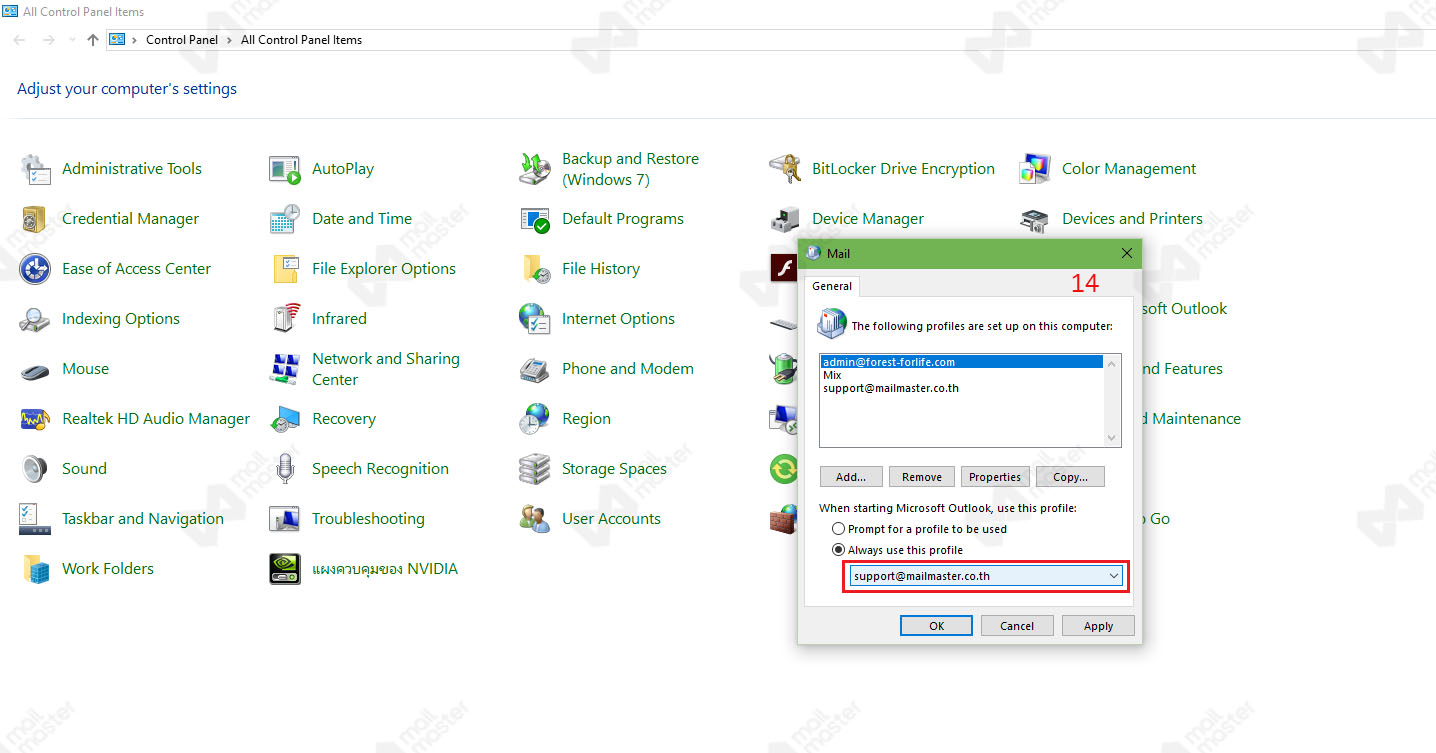This screenshot has width=1436, height=753.
Task: Select the Mix profile
Action: 961,375
